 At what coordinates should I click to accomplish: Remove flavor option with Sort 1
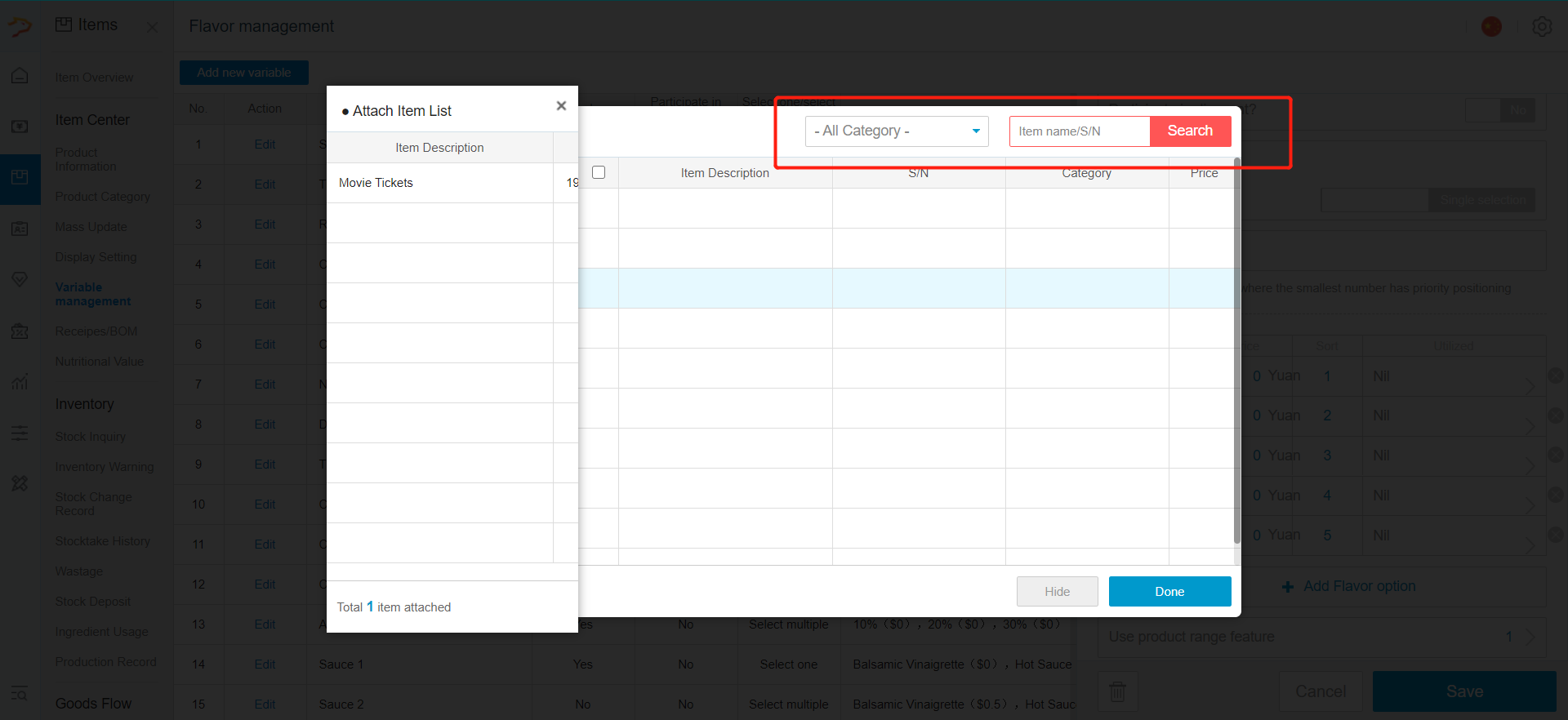pos(1555,376)
